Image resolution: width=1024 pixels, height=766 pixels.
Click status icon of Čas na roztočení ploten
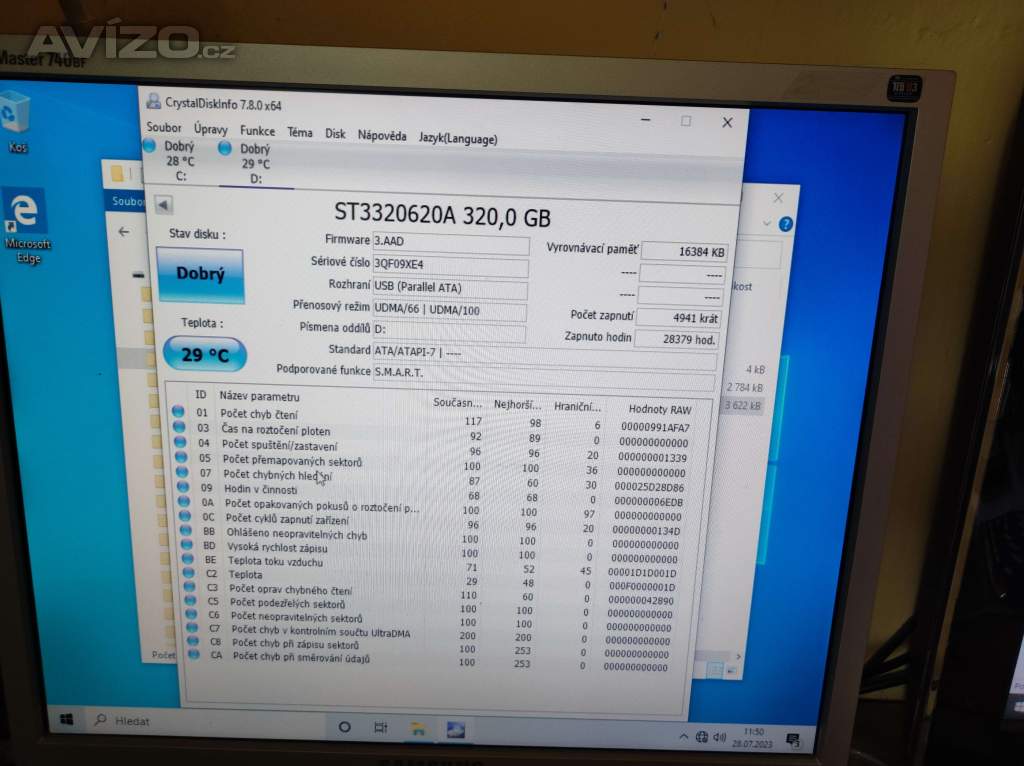point(179,426)
